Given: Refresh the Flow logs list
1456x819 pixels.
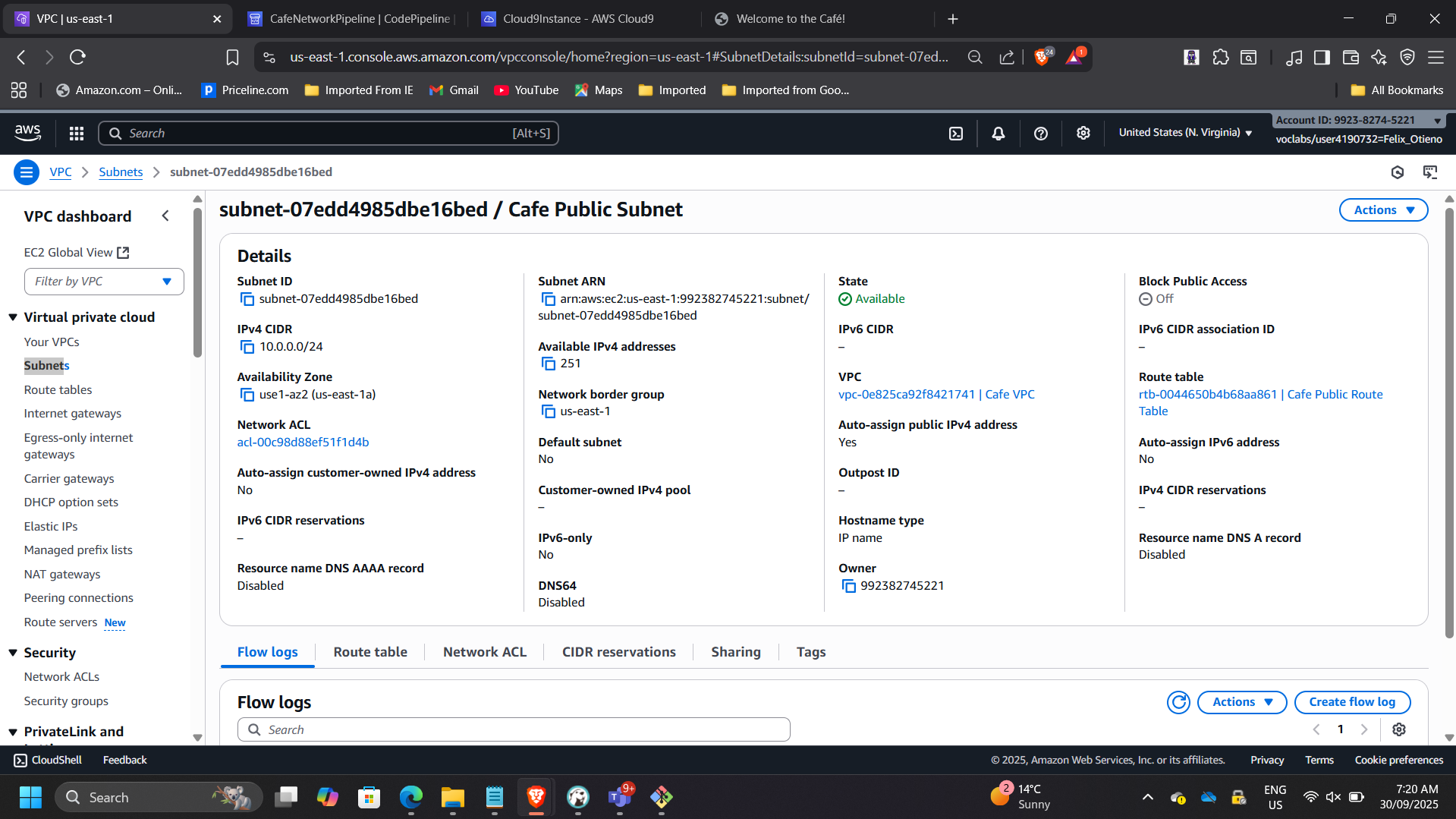Looking at the screenshot, I should click(1178, 702).
